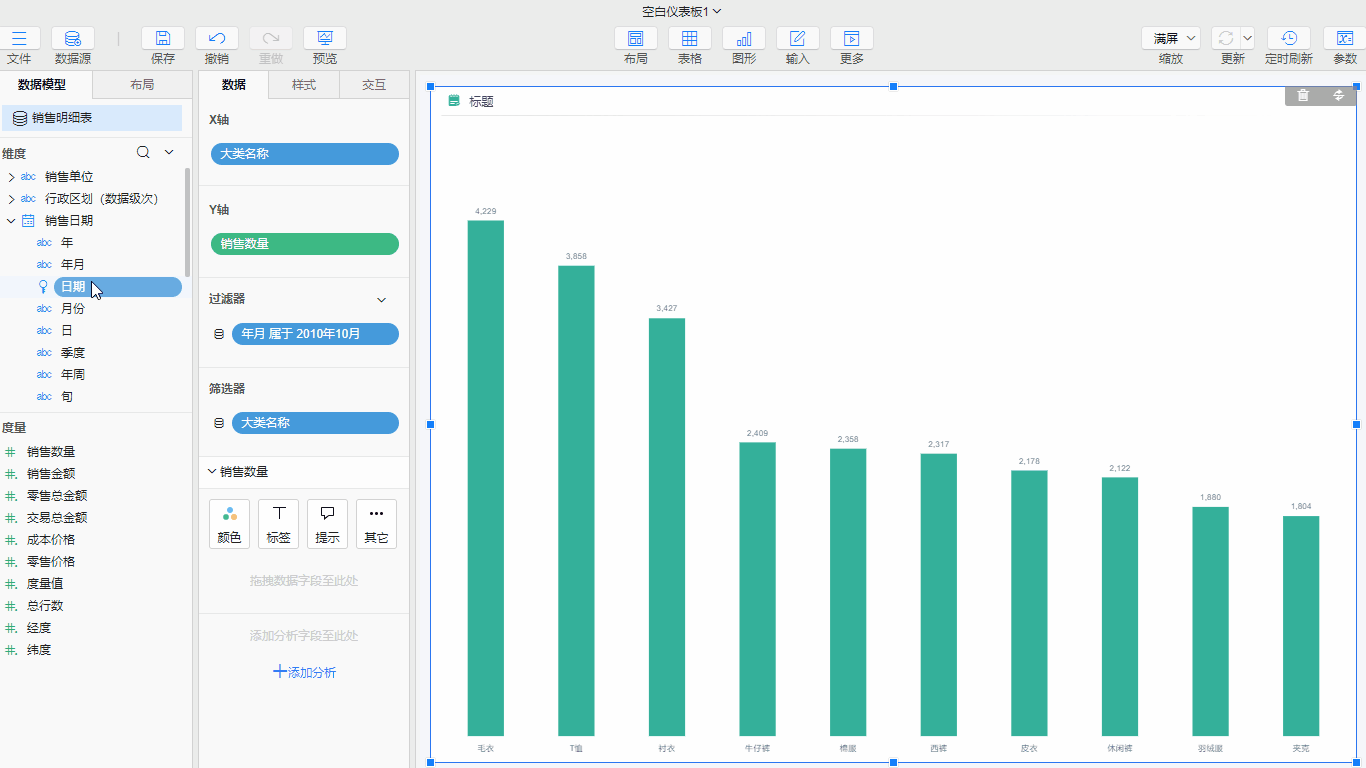Open the scheduled refresh icon

click(1288, 39)
